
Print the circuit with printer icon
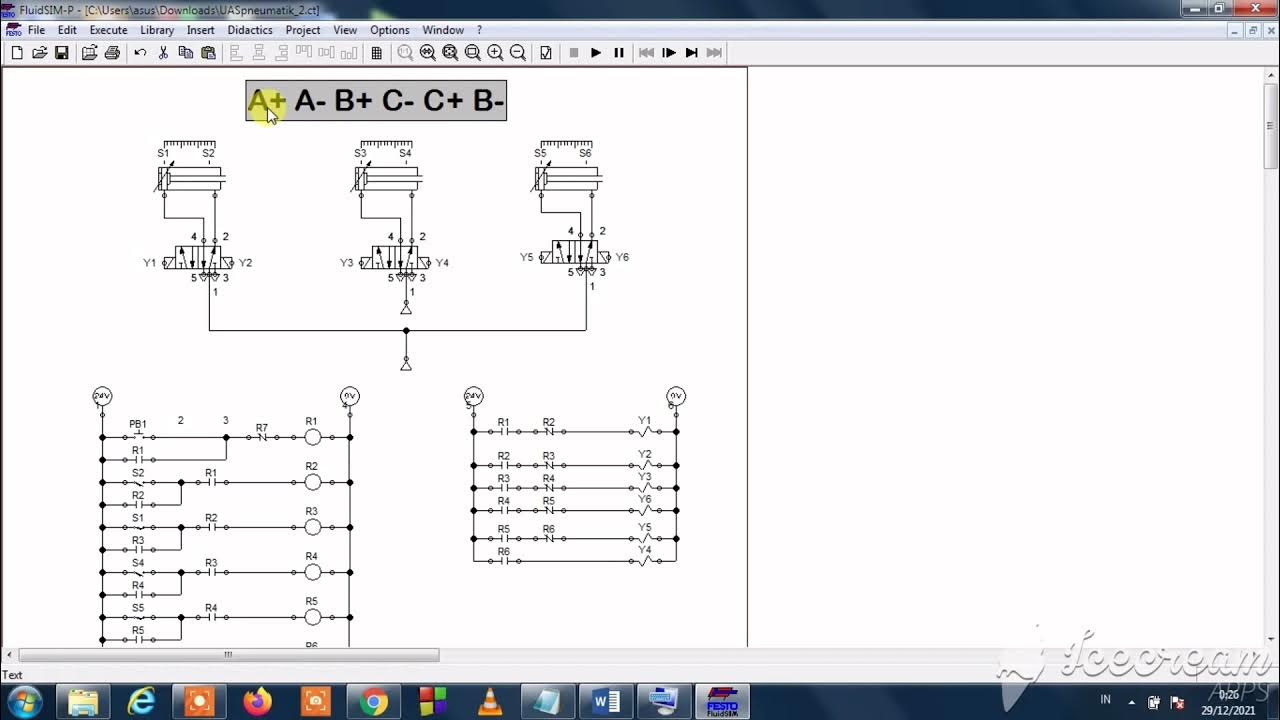tap(112, 53)
